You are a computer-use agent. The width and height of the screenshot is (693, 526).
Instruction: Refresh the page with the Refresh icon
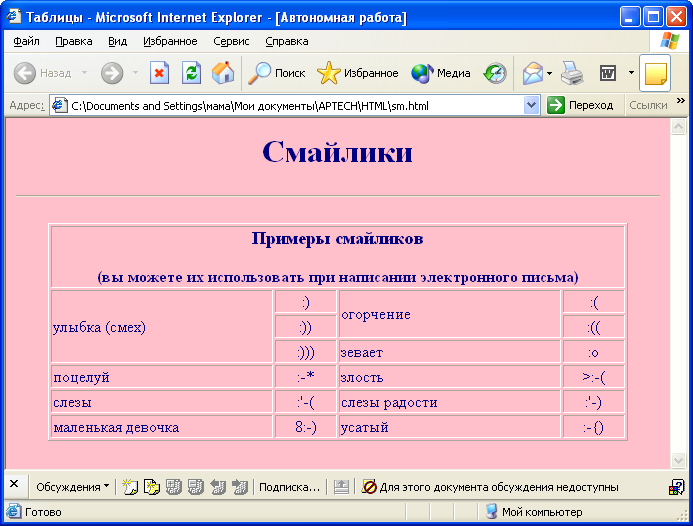pos(191,73)
